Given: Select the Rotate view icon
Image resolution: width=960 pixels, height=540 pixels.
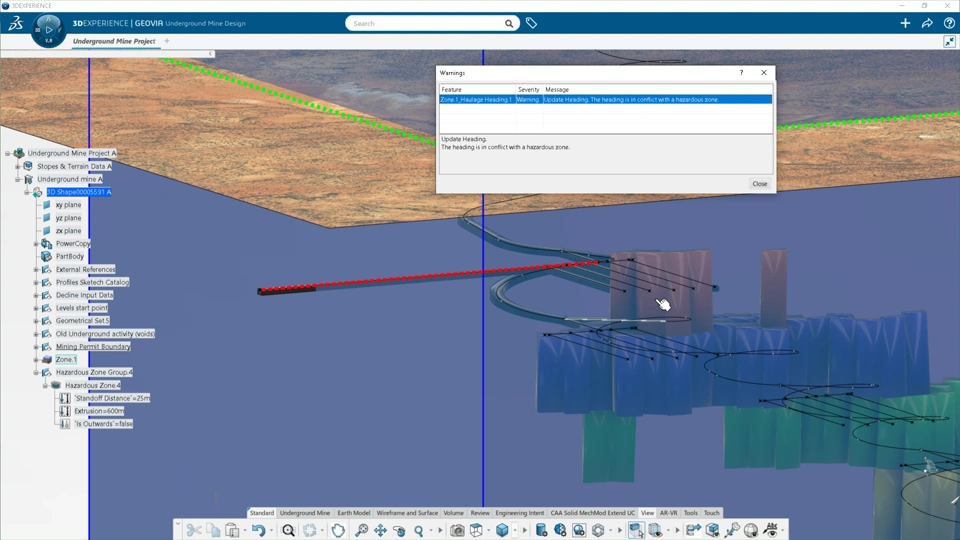Looking at the screenshot, I should 399,530.
